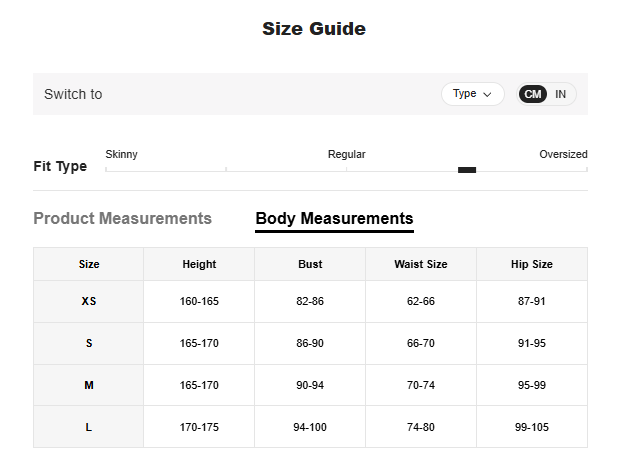Screen dimensions: 617x460
Task: Click the Fit Type slider marker
Action: coord(466,170)
